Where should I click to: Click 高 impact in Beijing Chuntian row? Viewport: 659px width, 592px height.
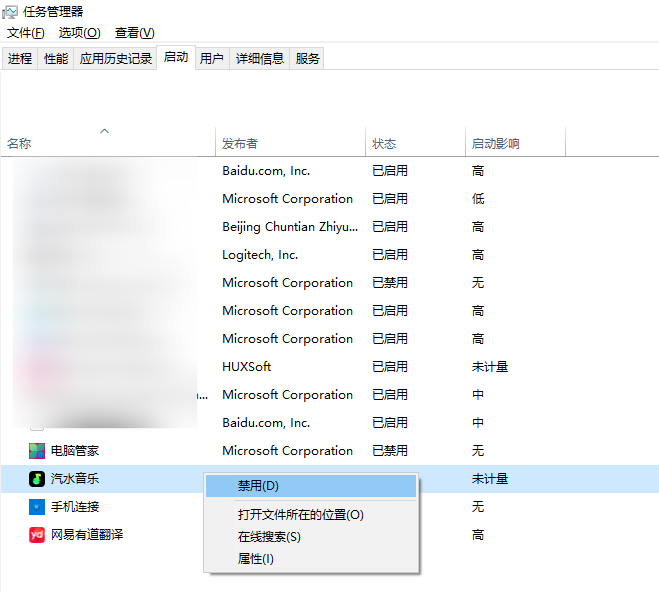pos(478,227)
